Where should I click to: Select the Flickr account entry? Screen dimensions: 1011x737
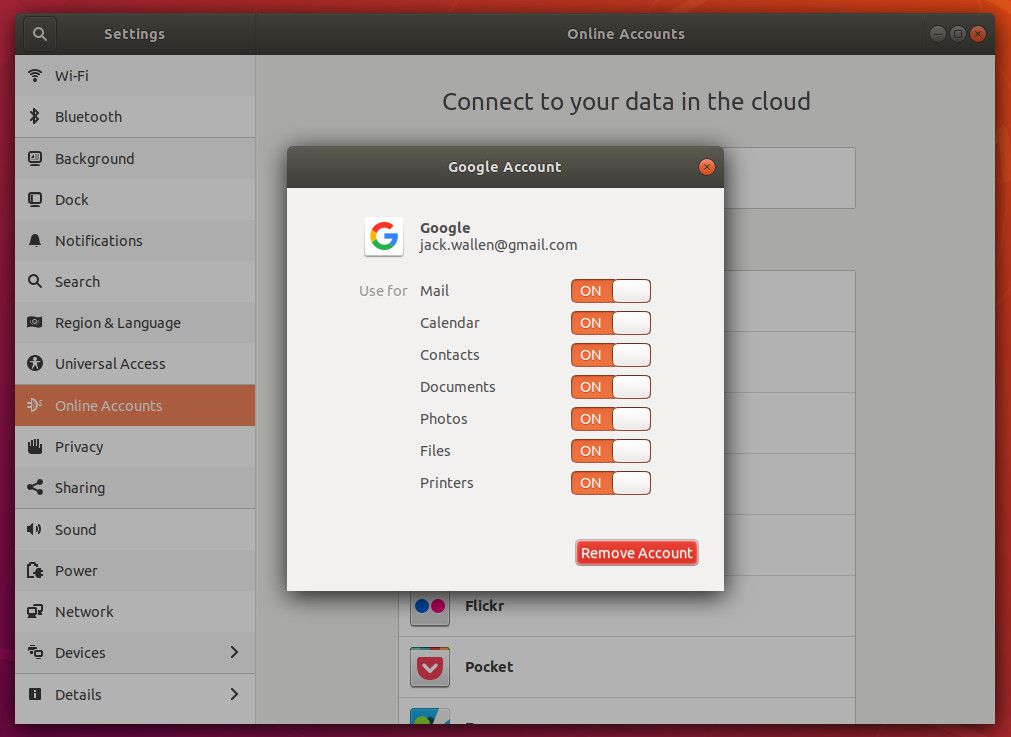627,606
